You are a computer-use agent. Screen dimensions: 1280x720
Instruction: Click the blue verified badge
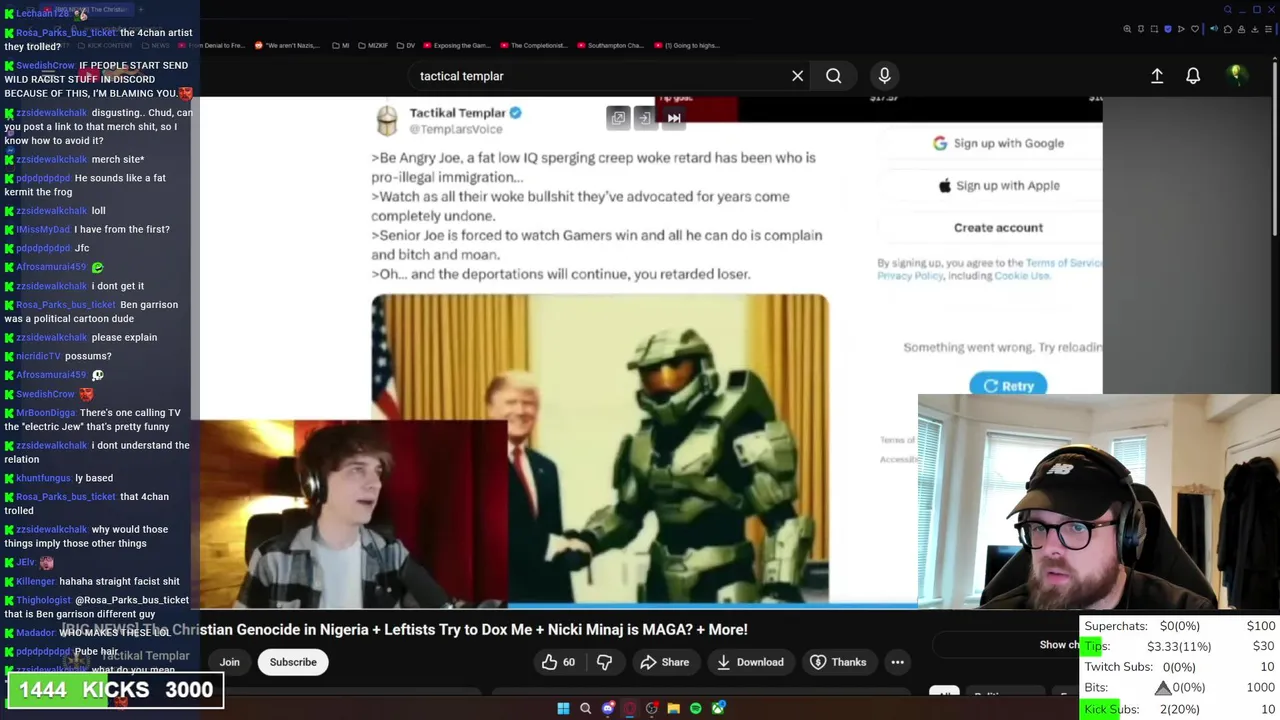516,113
